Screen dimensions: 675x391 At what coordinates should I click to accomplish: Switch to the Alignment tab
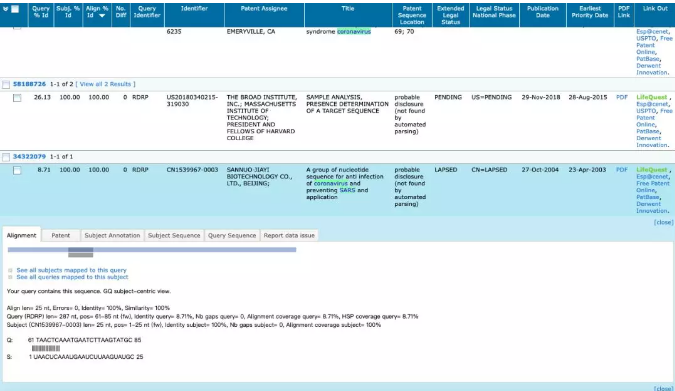(x=22, y=236)
